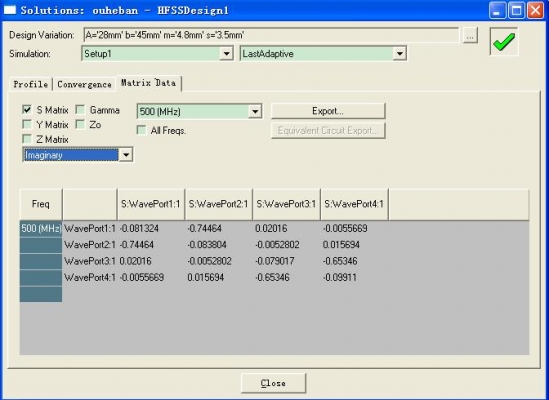Expand the Setup1 simulation dropdown

click(x=227, y=54)
